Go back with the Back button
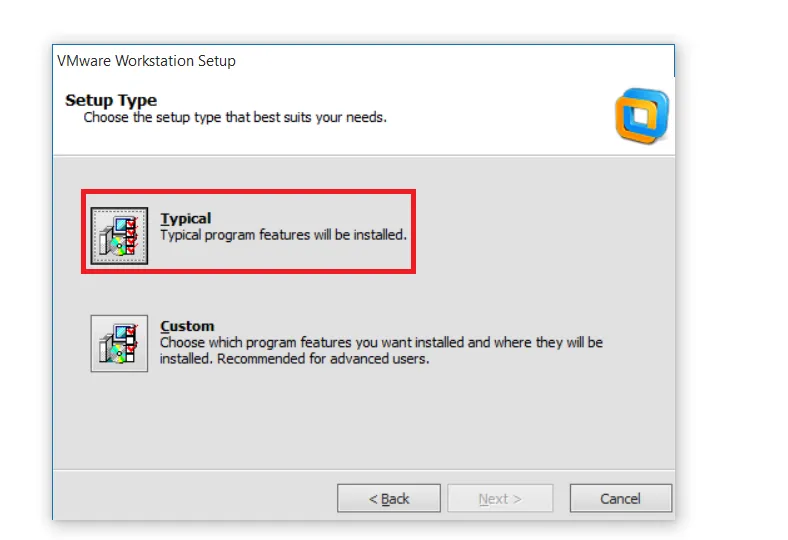The width and height of the screenshot is (788, 540). point(388,498)
